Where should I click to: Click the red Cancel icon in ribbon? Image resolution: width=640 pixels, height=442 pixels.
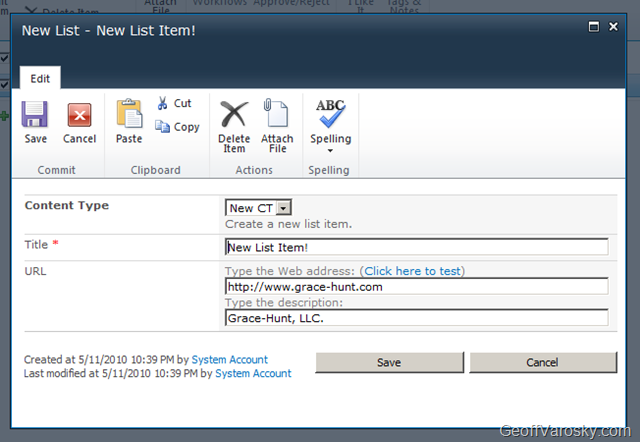[x=79, y=114]
